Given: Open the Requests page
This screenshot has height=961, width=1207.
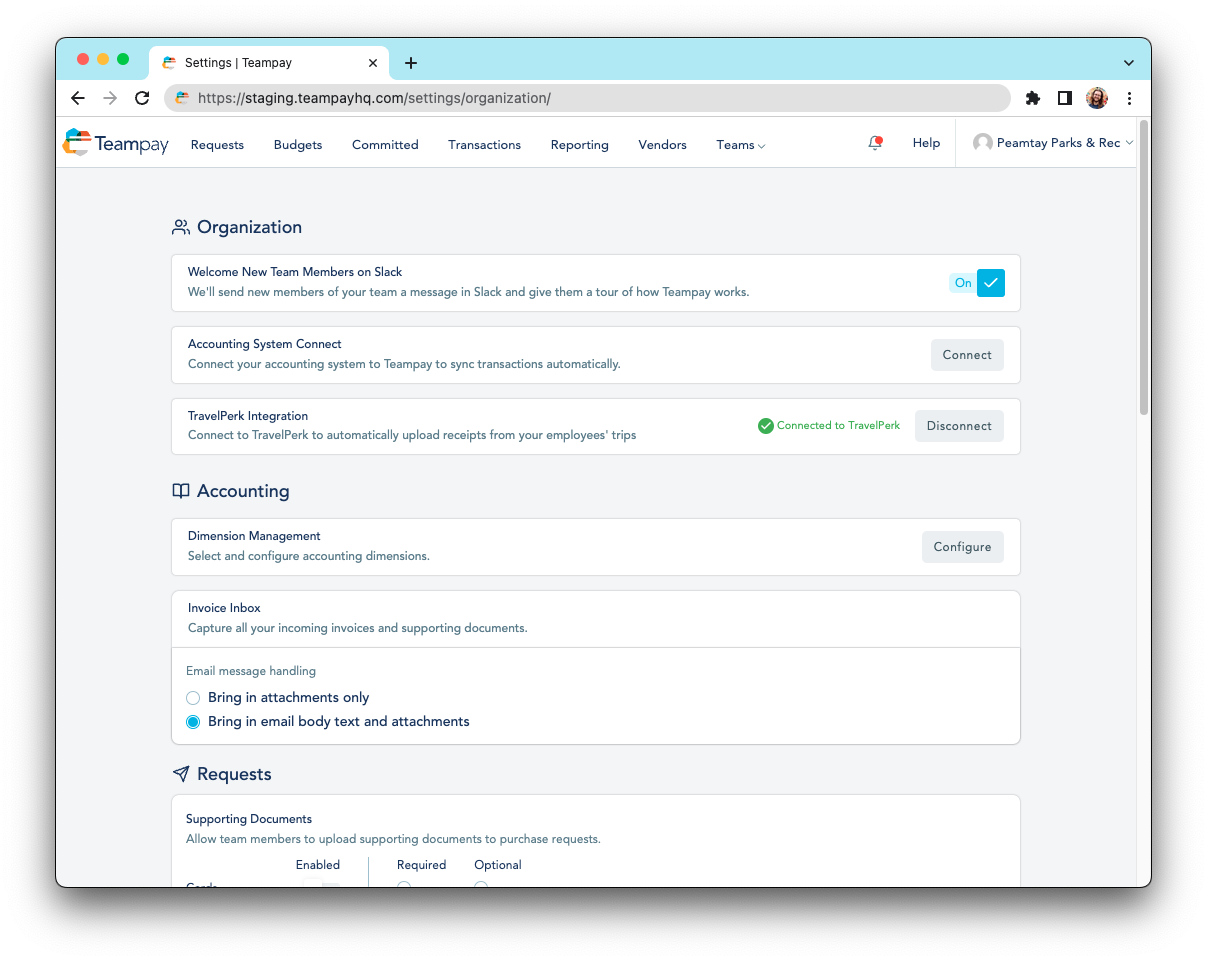Looking at the screenshot, I should point(217,145).
